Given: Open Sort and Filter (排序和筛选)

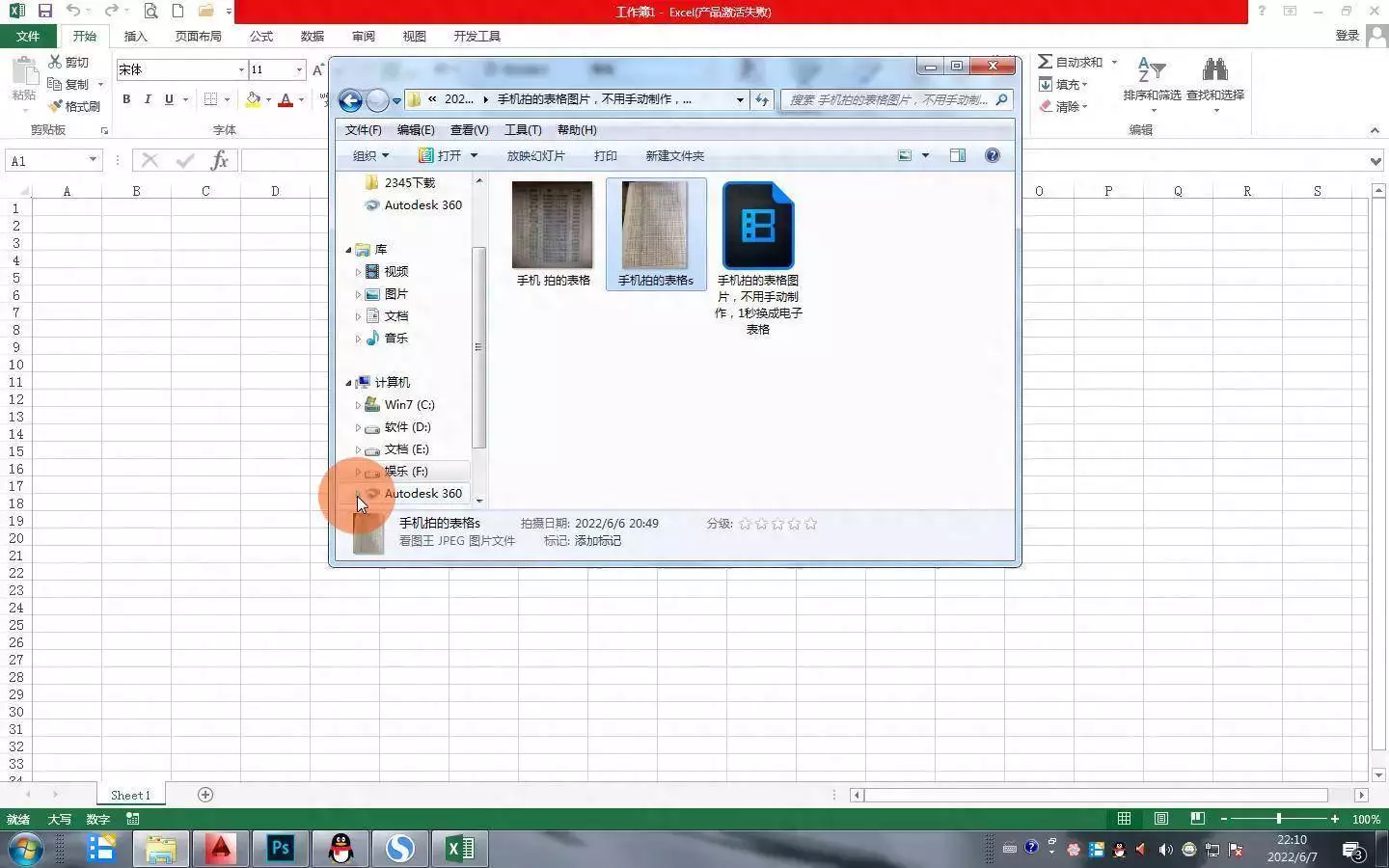Looking at the screenshot, I should [1152, 84].
